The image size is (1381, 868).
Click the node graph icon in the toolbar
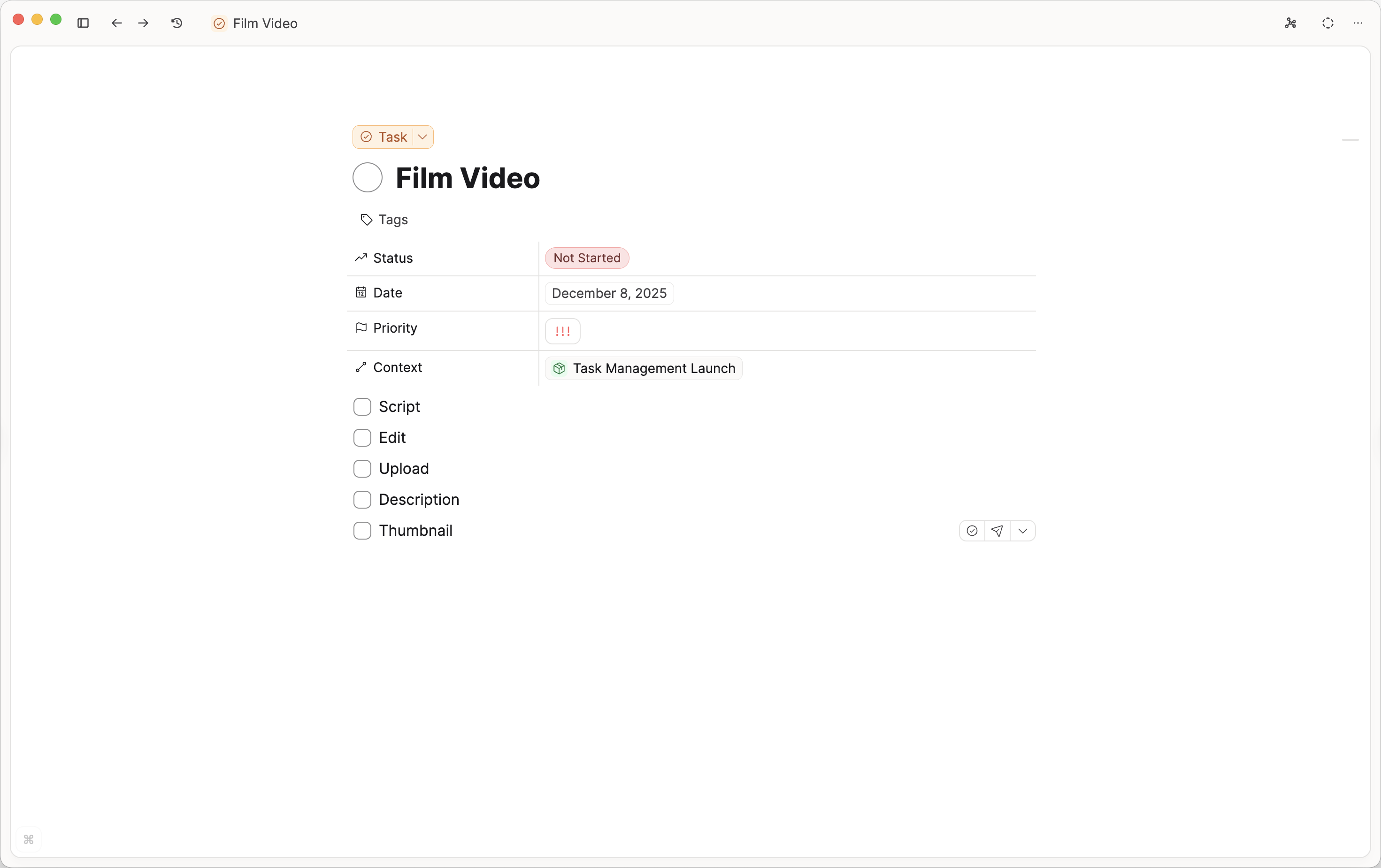coord(1291,23)
